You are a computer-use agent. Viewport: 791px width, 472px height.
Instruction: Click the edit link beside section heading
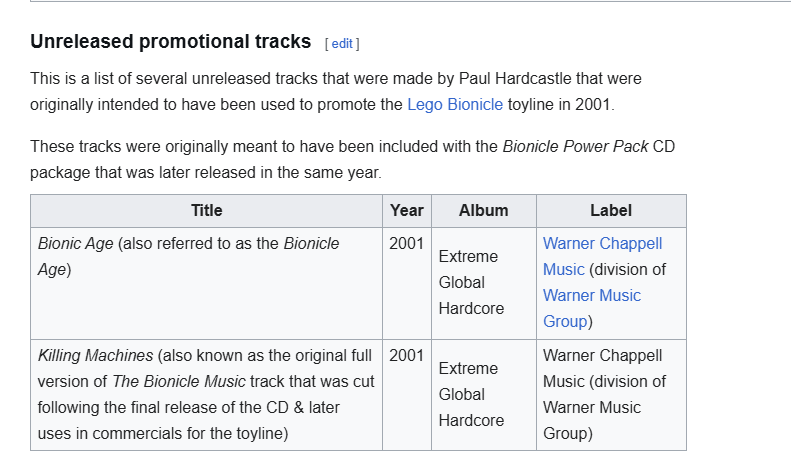pyautogui.click(x=342, y=43)
